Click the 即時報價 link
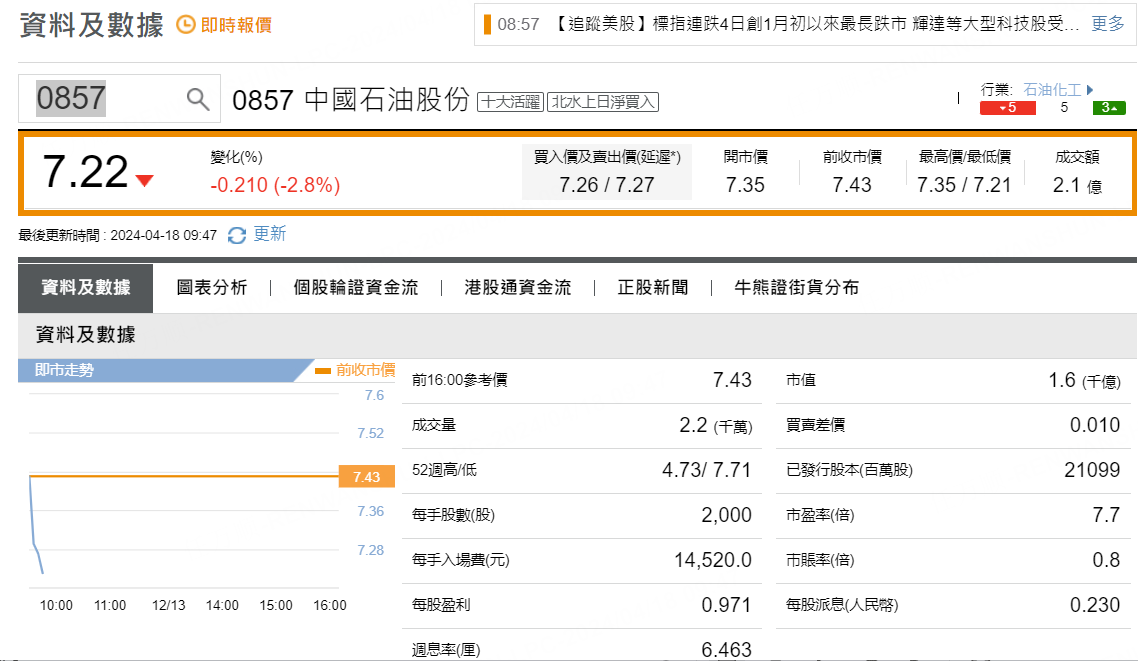Viewport: 1138px width, 661px height. point(236,25)
